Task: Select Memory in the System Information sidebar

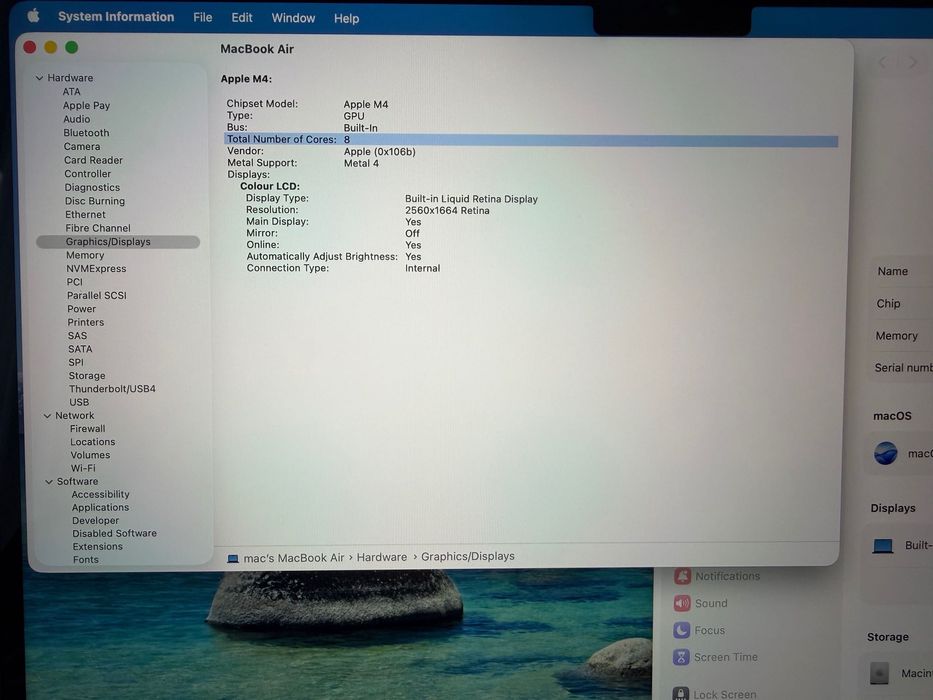Action: pyautogui.click(x=85, y=255)
